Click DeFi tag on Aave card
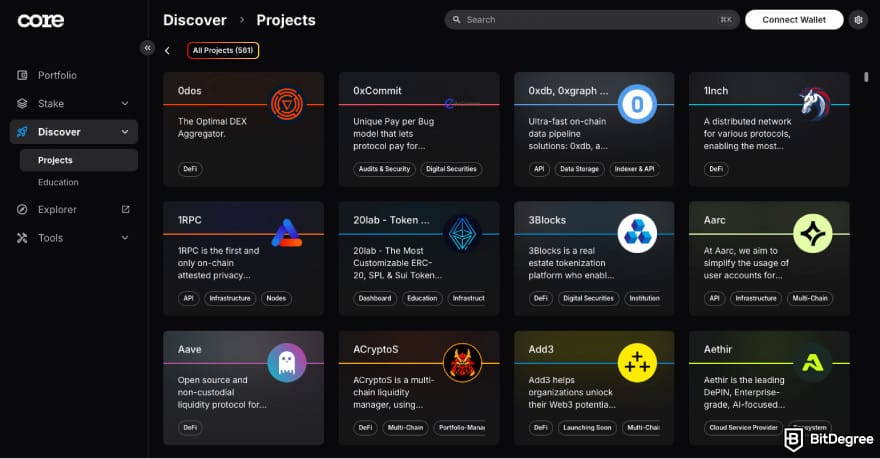 click(x=190, y=428)
